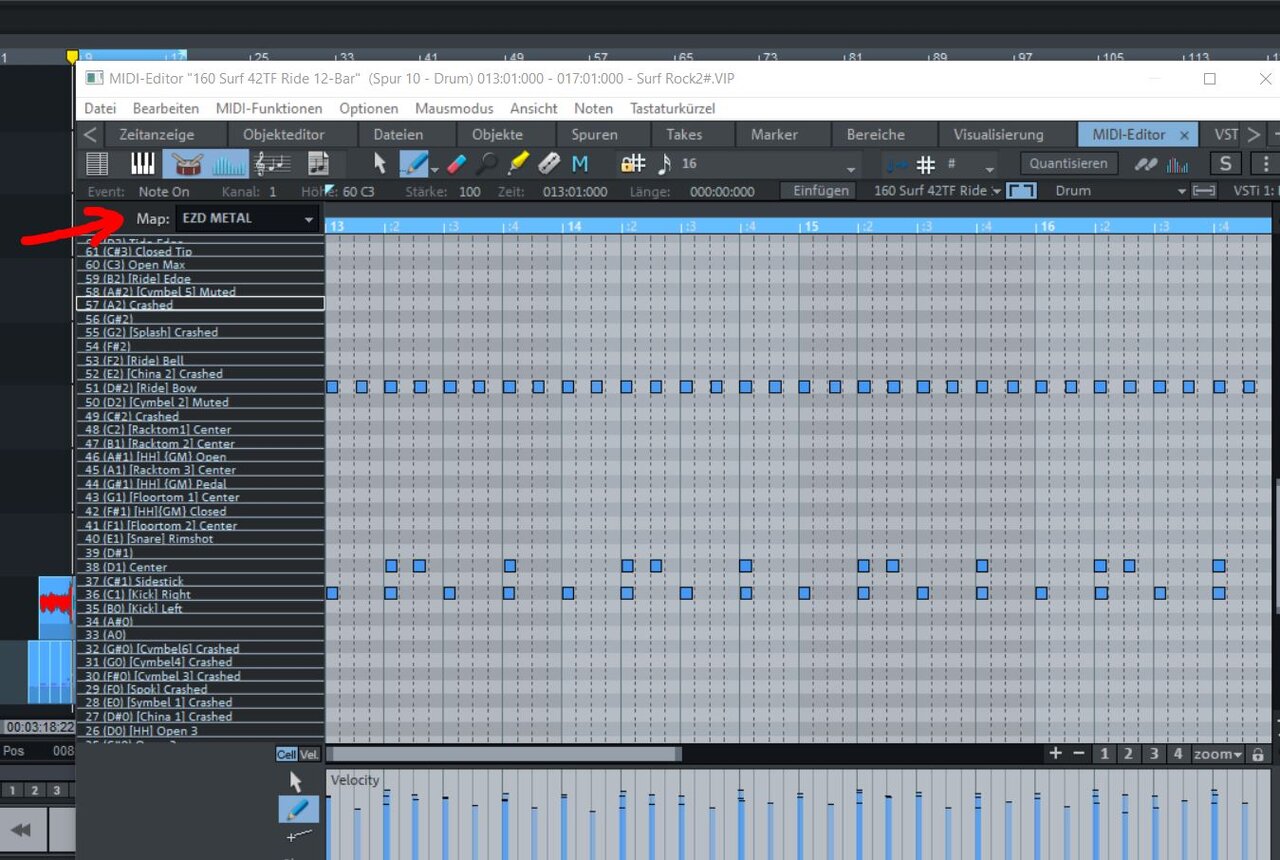Select the yellow highlighter marker tool
The height and width of the screenshot is (860, 1280).
click(x=517, y=163)
